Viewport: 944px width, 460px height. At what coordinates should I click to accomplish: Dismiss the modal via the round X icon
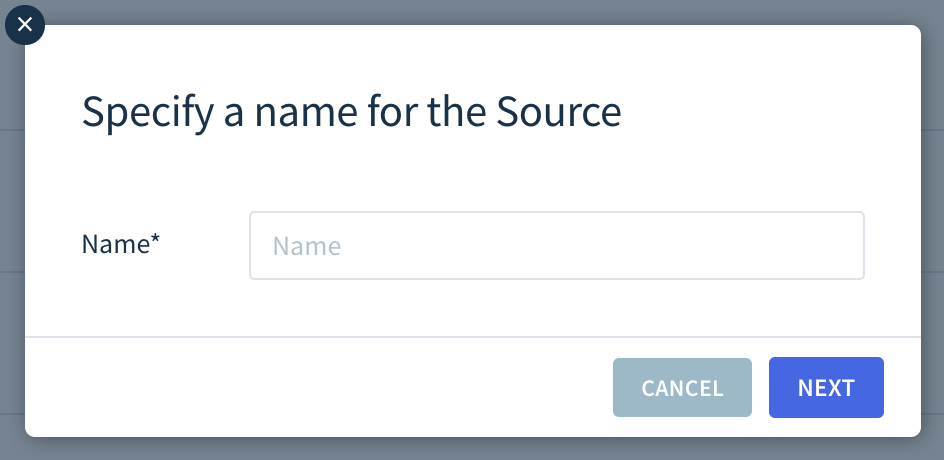pos(25,25)
